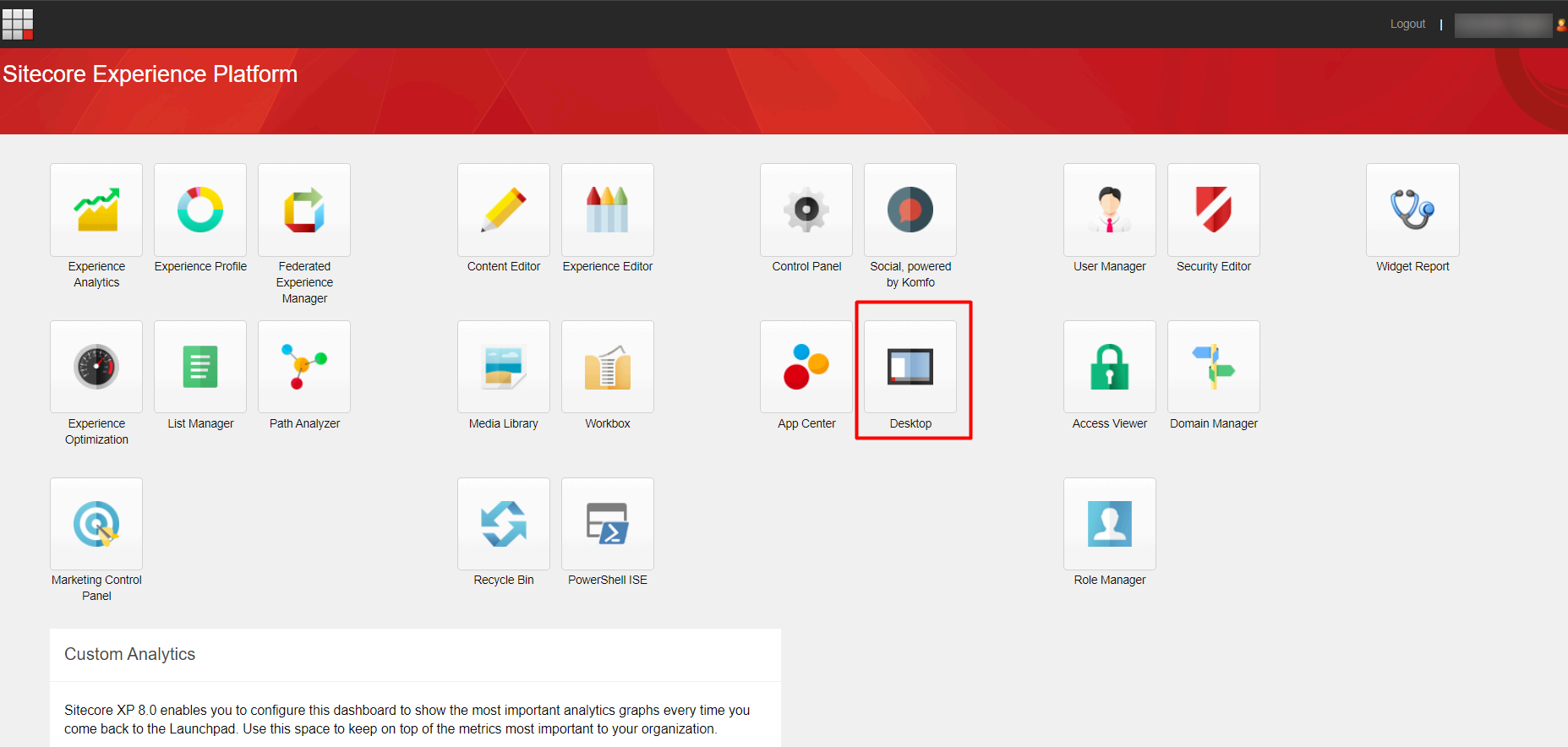Launch Federated Experience Manager

304,210
